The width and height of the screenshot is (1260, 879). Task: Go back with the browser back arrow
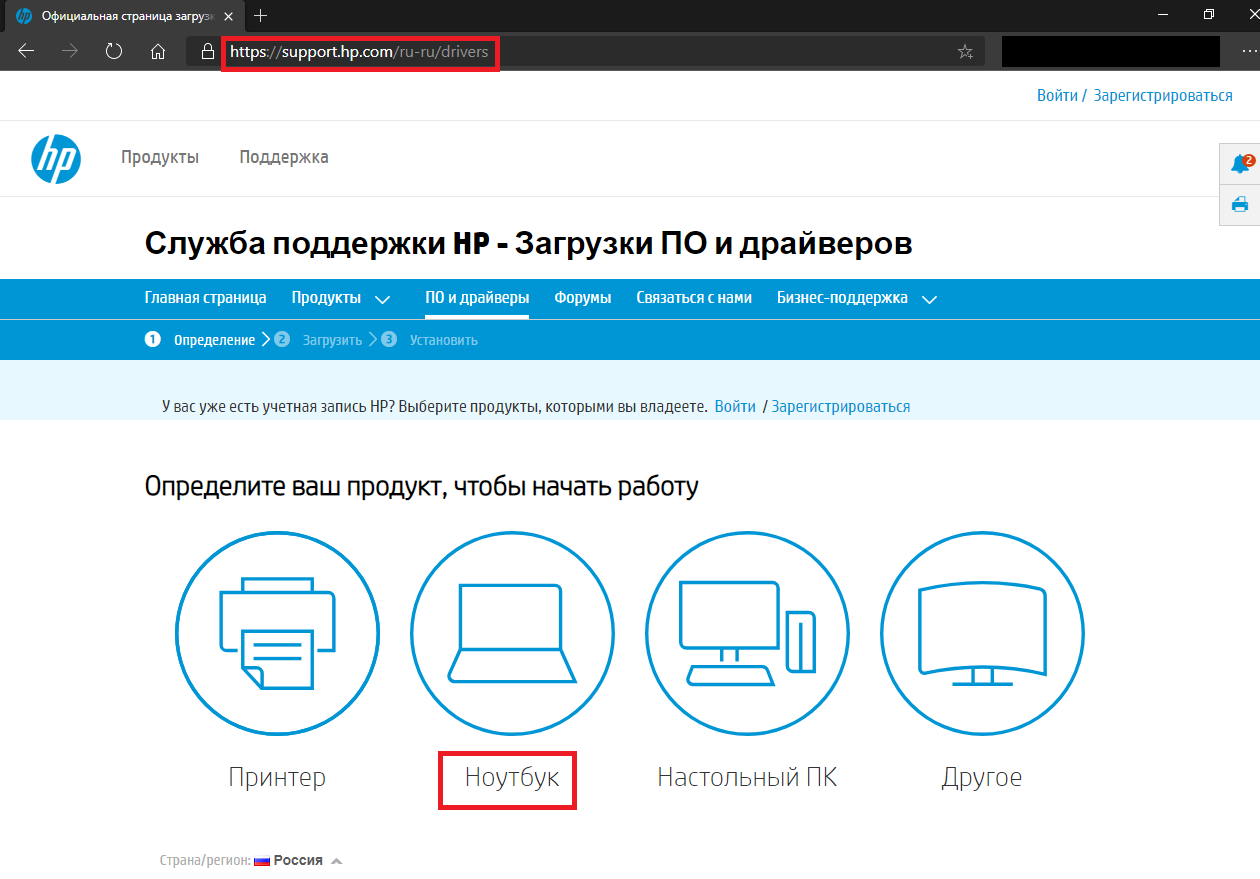coord(26,51)
